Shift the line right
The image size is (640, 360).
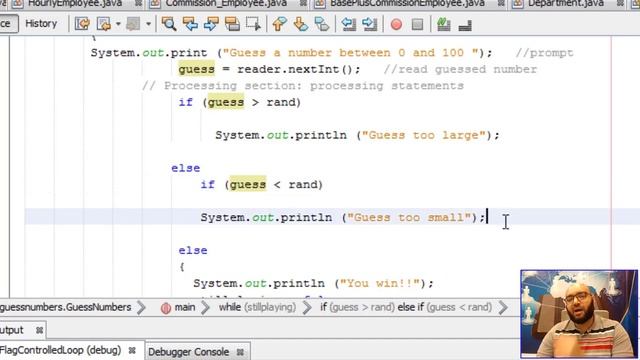coord(369,24)
